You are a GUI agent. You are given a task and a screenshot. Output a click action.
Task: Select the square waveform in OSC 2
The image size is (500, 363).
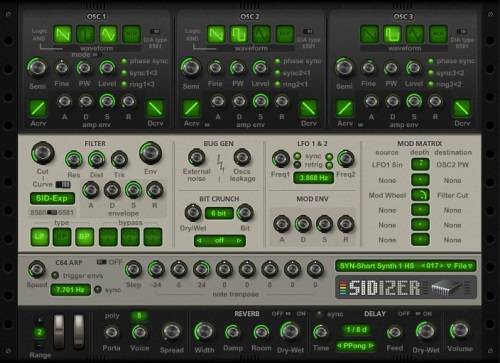pyautogui.click(x=239, y=34)
